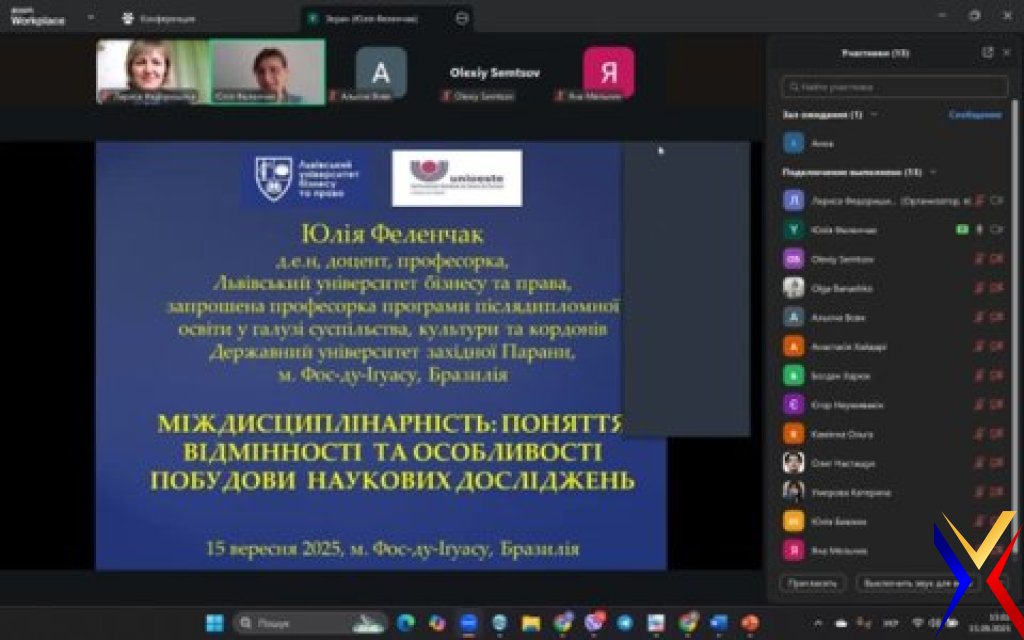Collapse the waiting room section chevron
1024x640 pixels.
point(874,115)
